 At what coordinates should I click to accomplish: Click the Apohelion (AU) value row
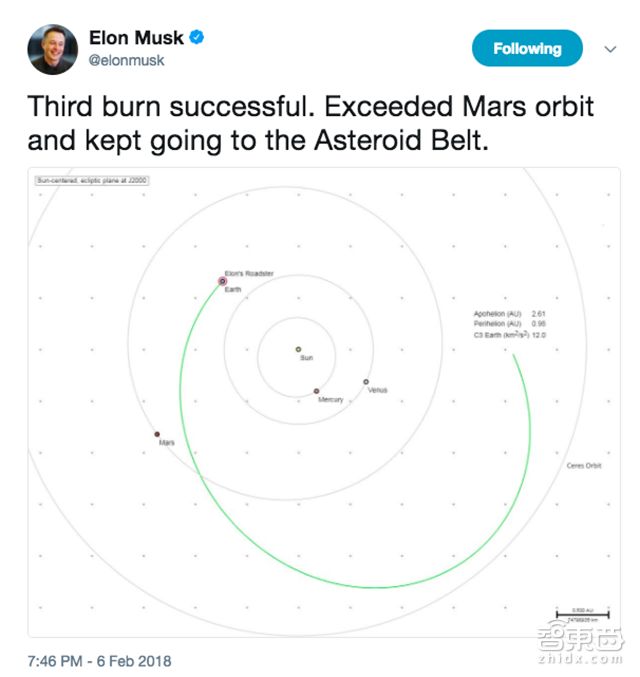point(509,314)
